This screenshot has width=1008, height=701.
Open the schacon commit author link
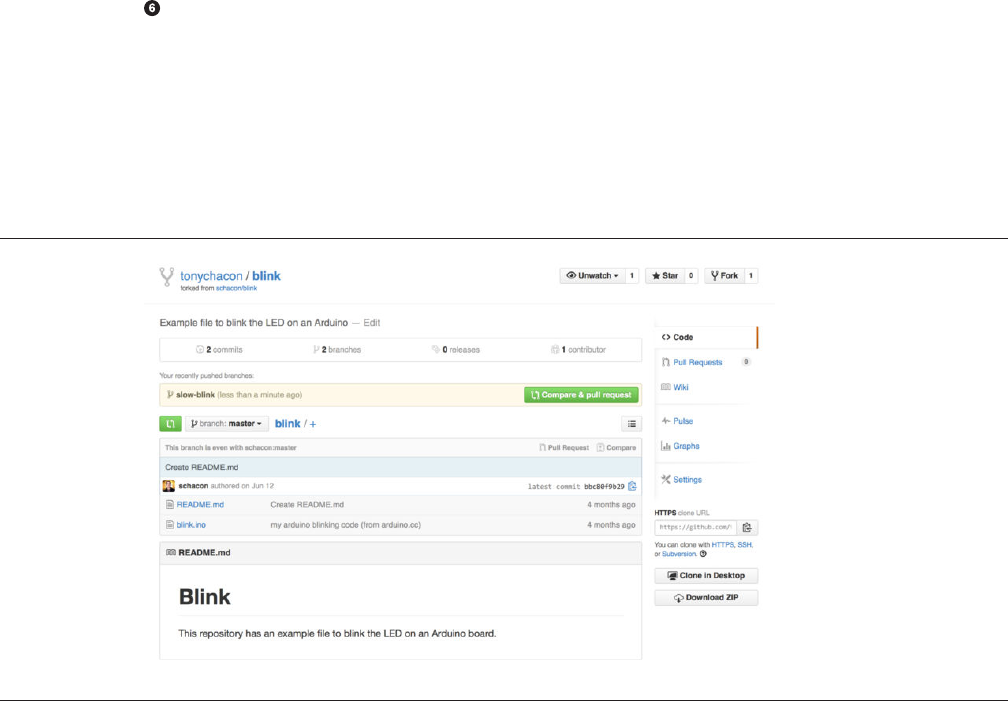point(194,486)
